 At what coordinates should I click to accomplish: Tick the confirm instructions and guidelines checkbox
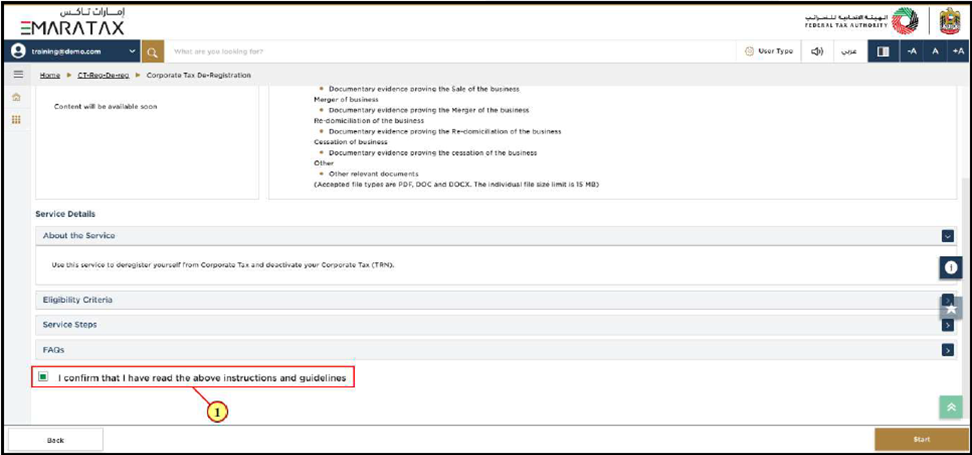point(43,378)
